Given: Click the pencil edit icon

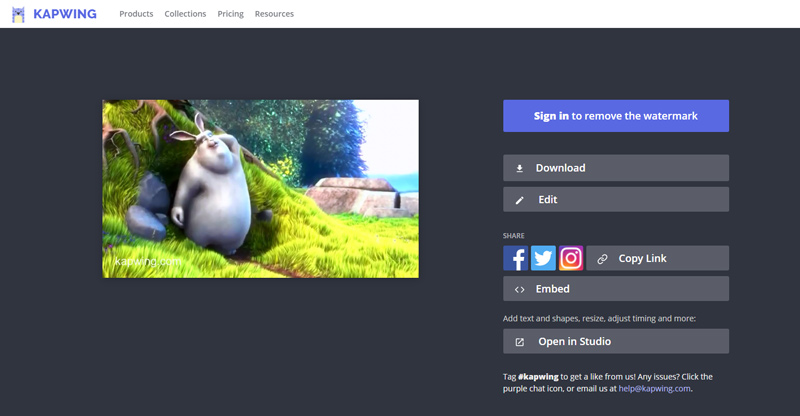Looking at the screenshot, I should (x=519, y=200).
